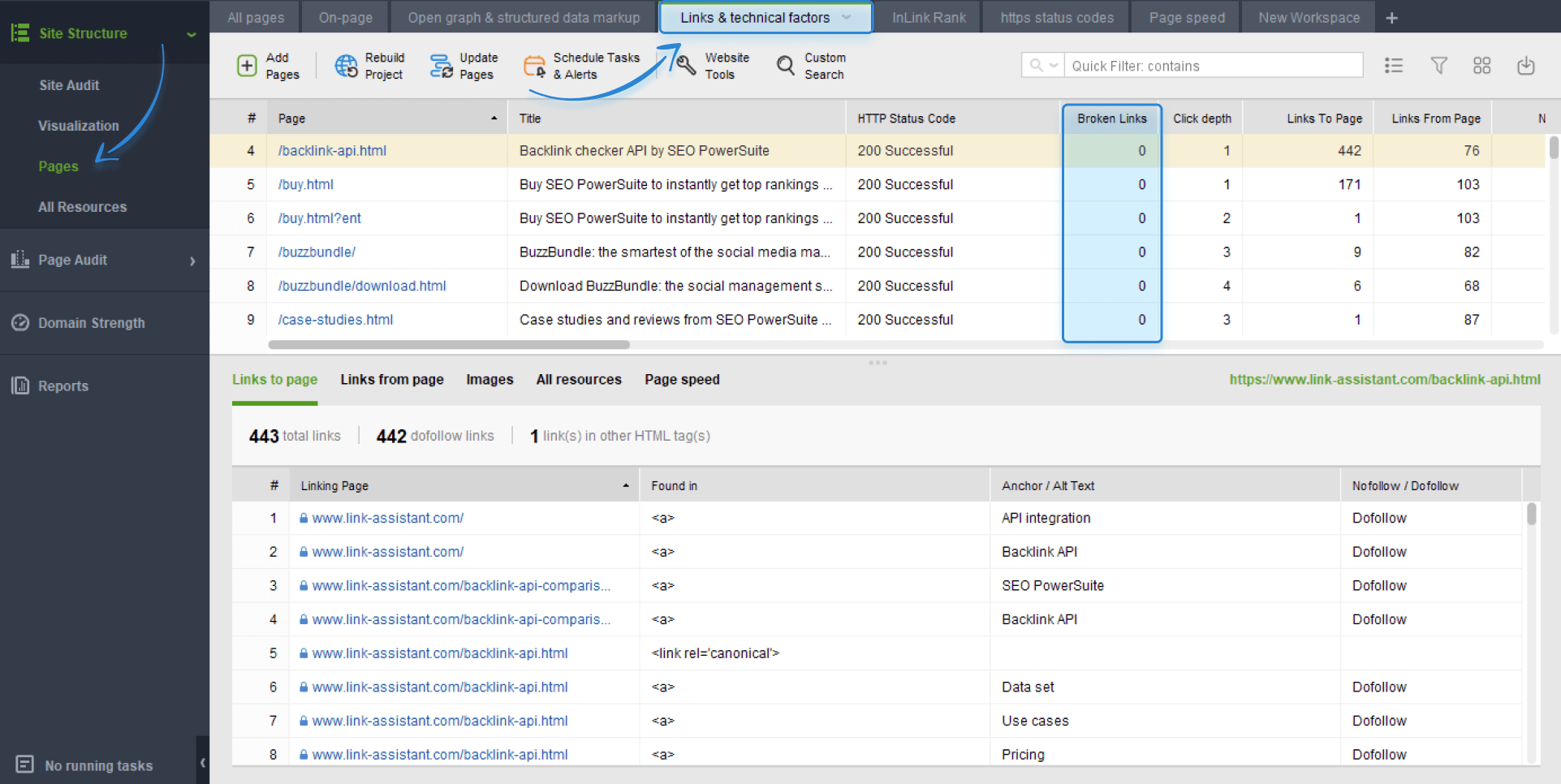Open the /case-studies.html page link

click(335, 320)
